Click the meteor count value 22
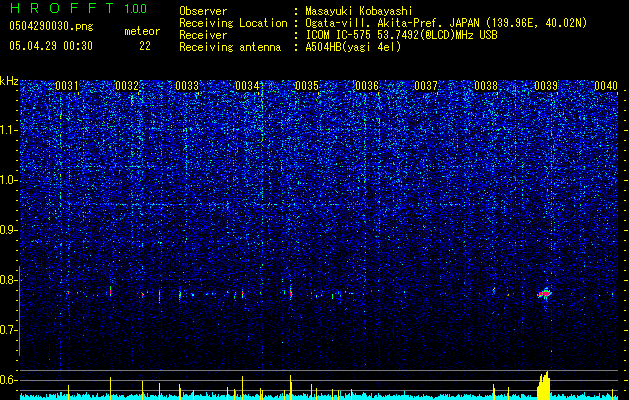 145,46
